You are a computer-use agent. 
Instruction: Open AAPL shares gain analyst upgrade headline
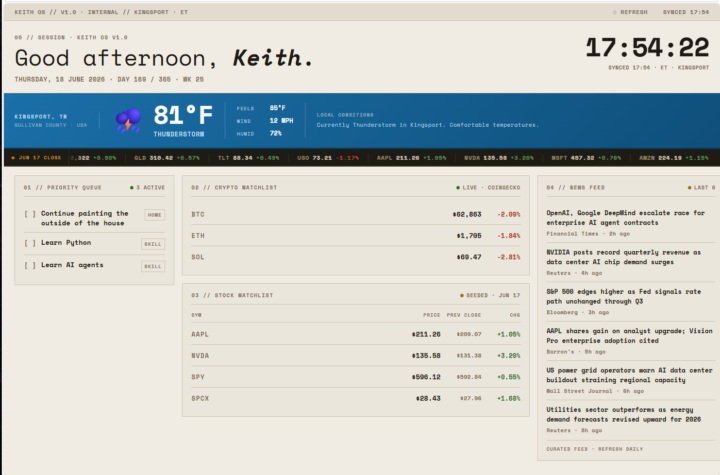(x=629, y=336)
